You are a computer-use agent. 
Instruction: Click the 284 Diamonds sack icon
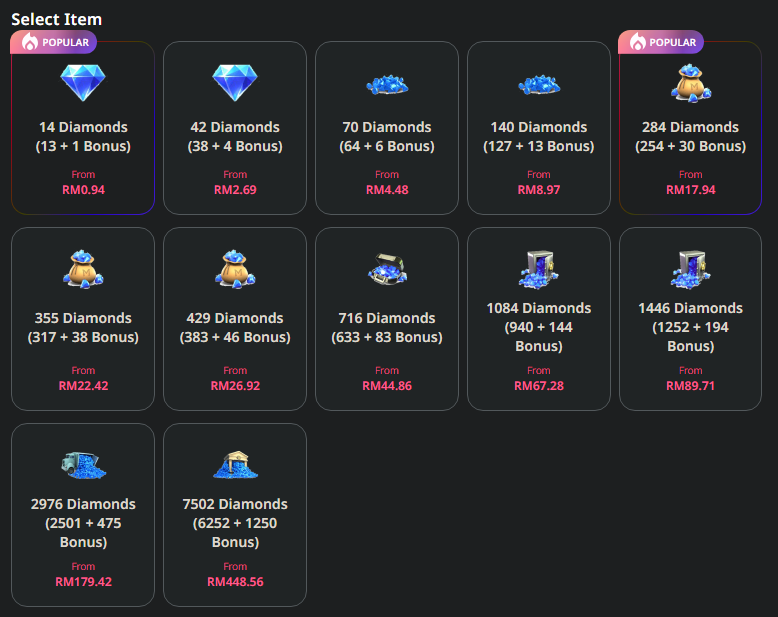tap(690, 83)
